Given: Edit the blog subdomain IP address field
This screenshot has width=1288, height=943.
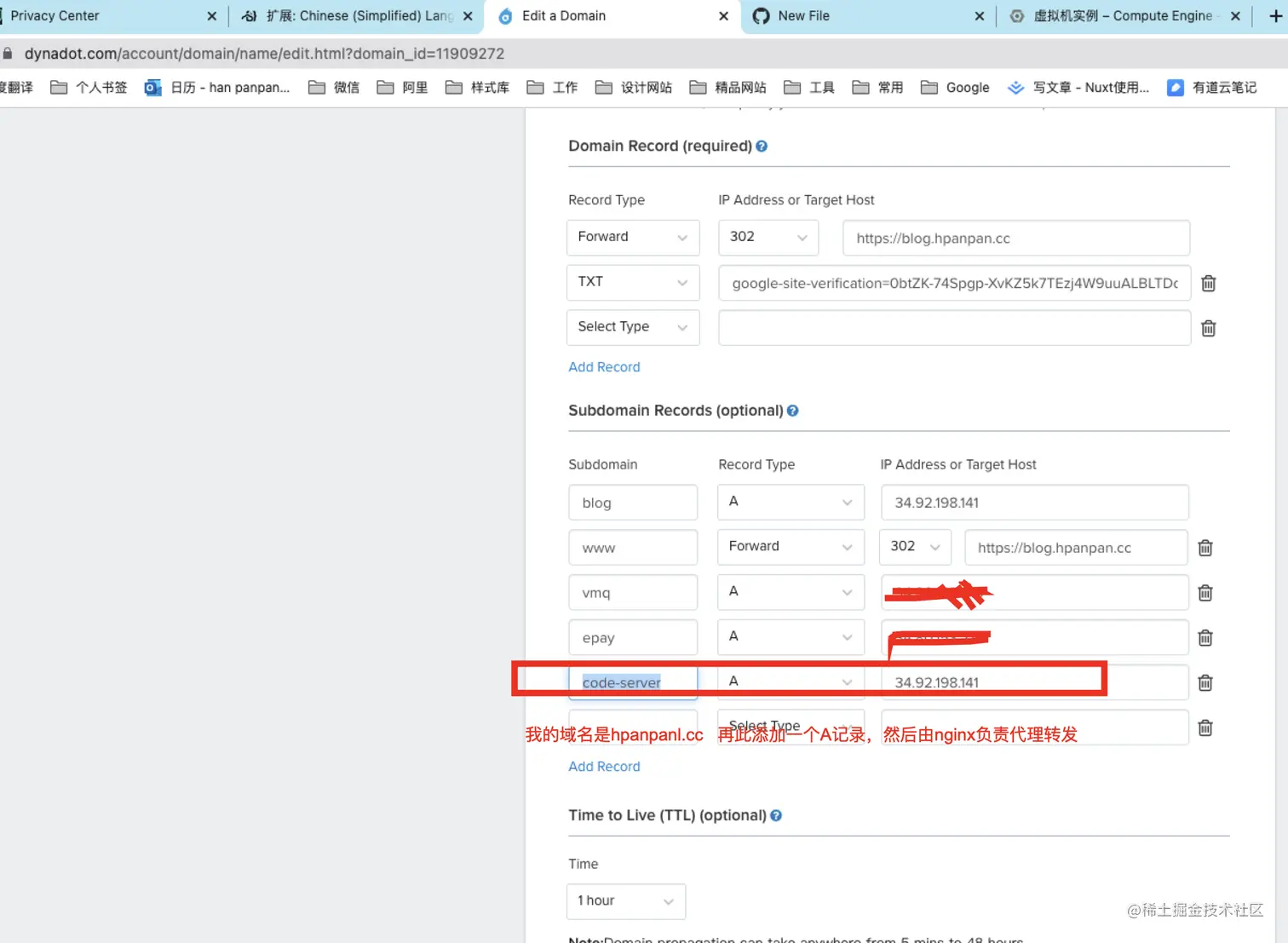Looking at the screenshot, I should tap(1035, 503).
